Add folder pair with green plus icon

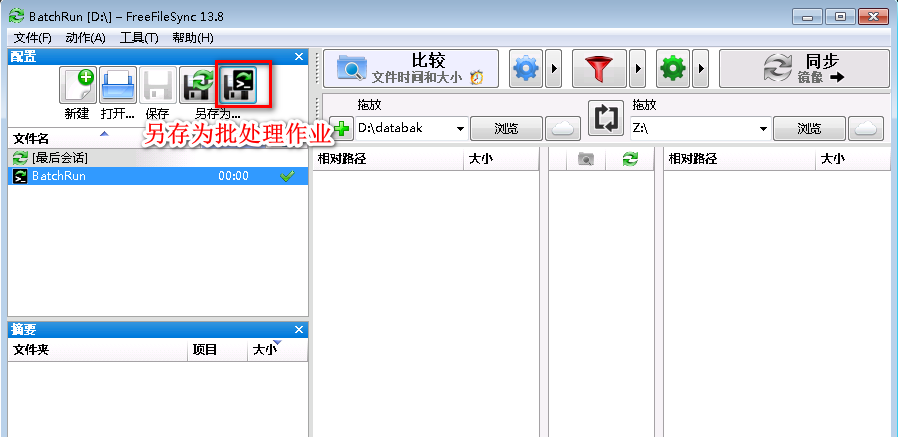pos(342,129)
